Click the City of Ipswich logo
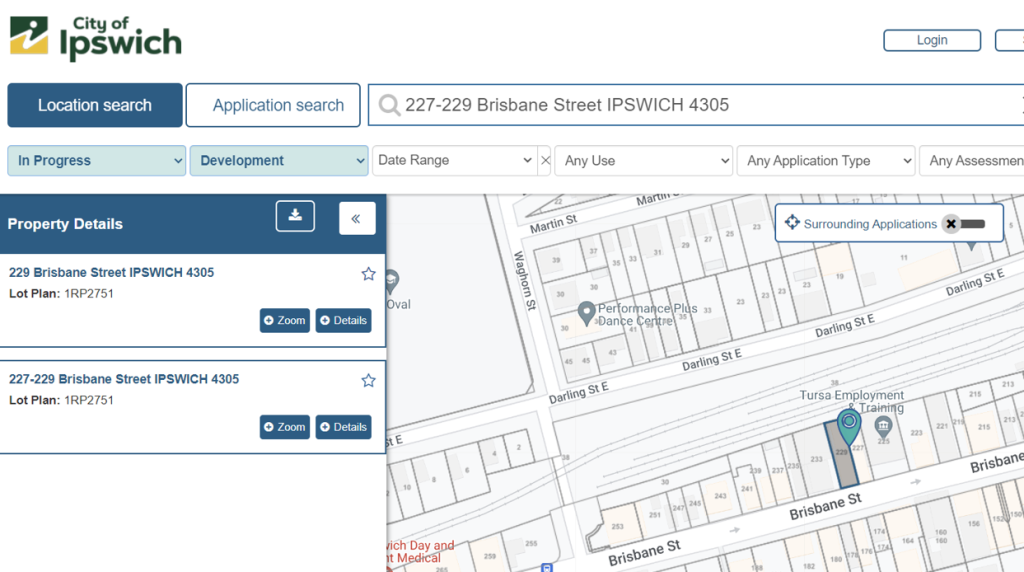This screenshot has width=1024, height=572. 95,39
